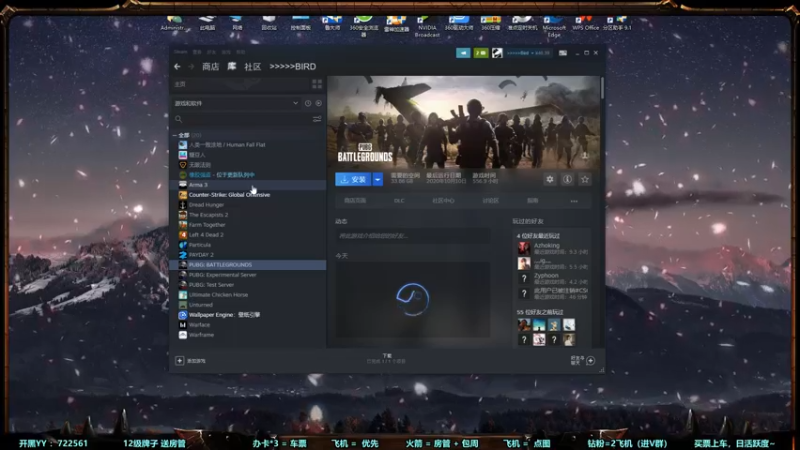Select PUBG: Experimental Server in list
This screenshot has height=450, width=800.
pyautogui.click(x=248, y=274)
